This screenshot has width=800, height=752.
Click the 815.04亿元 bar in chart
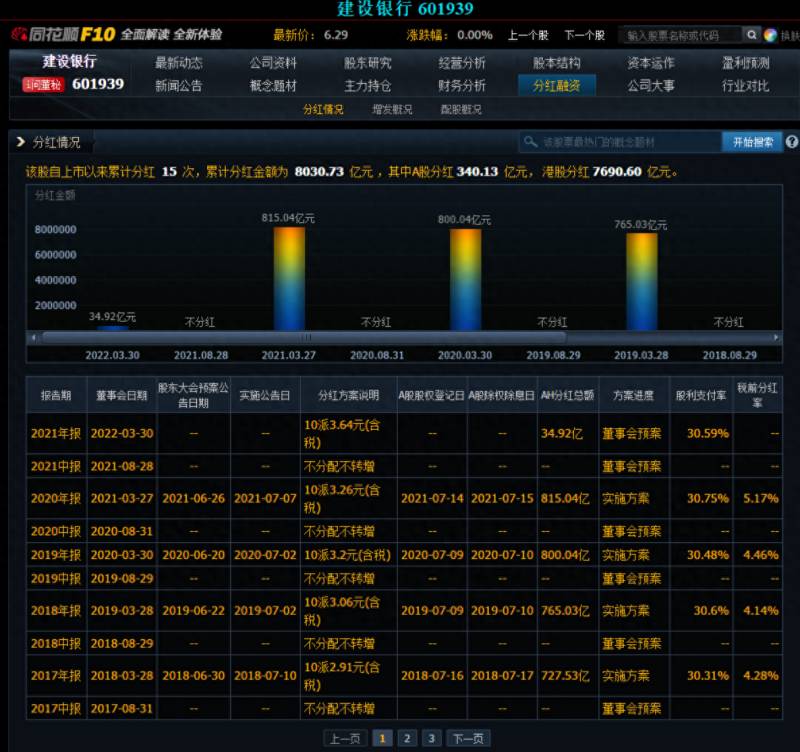click(289, 279)
